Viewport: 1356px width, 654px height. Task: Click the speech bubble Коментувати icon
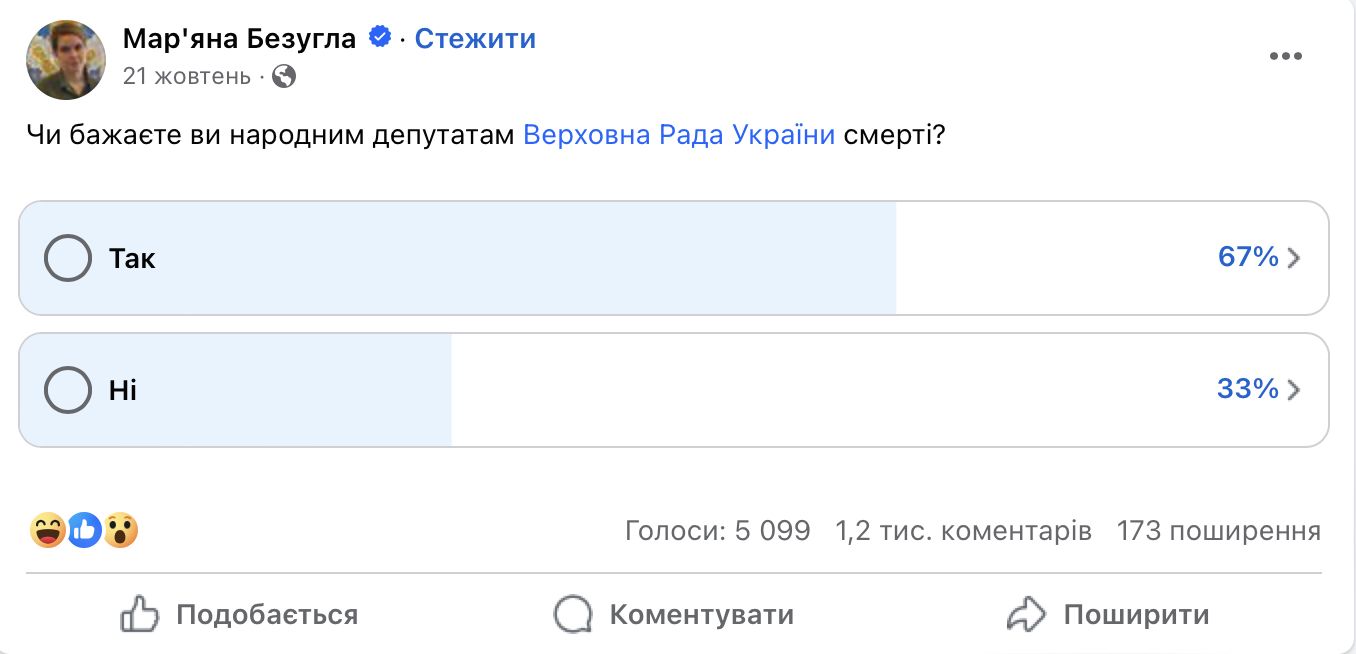pyautogui.click(x=573, y=614)
